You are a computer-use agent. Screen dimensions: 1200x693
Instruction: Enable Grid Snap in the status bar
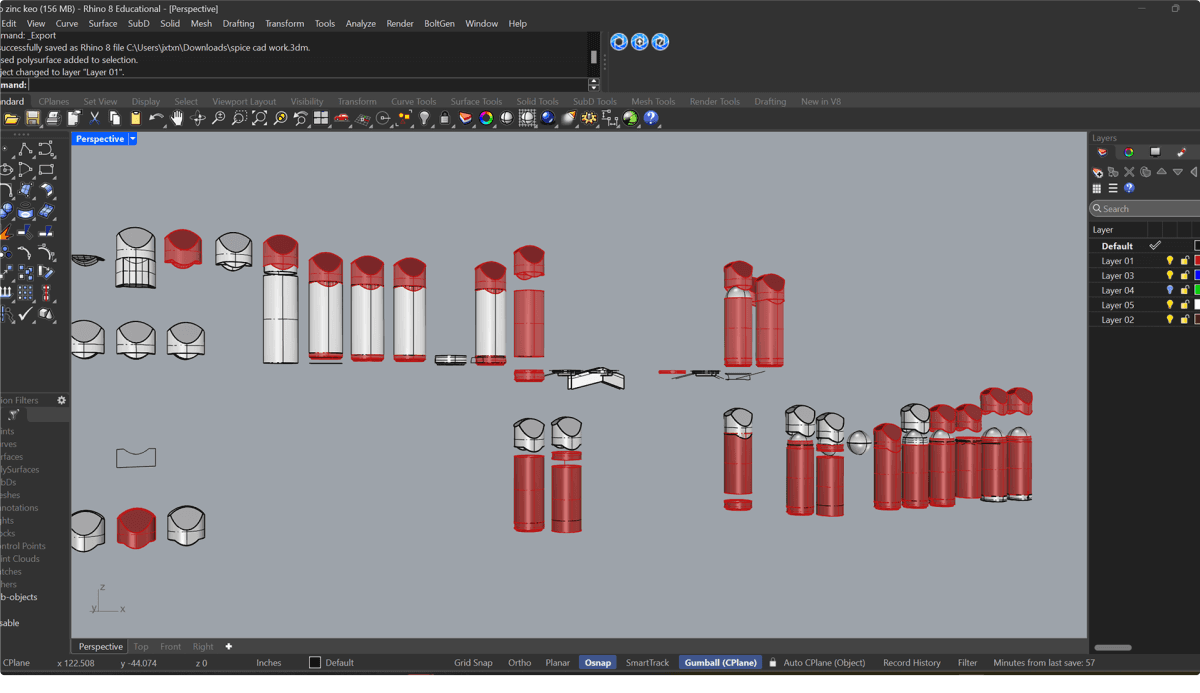coord(473,663)
